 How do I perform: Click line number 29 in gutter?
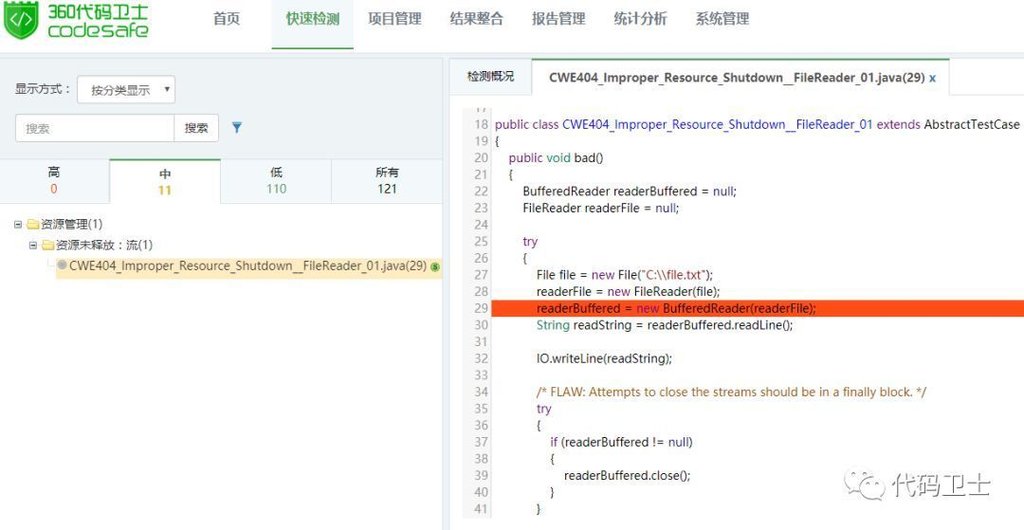click(481, 308)
